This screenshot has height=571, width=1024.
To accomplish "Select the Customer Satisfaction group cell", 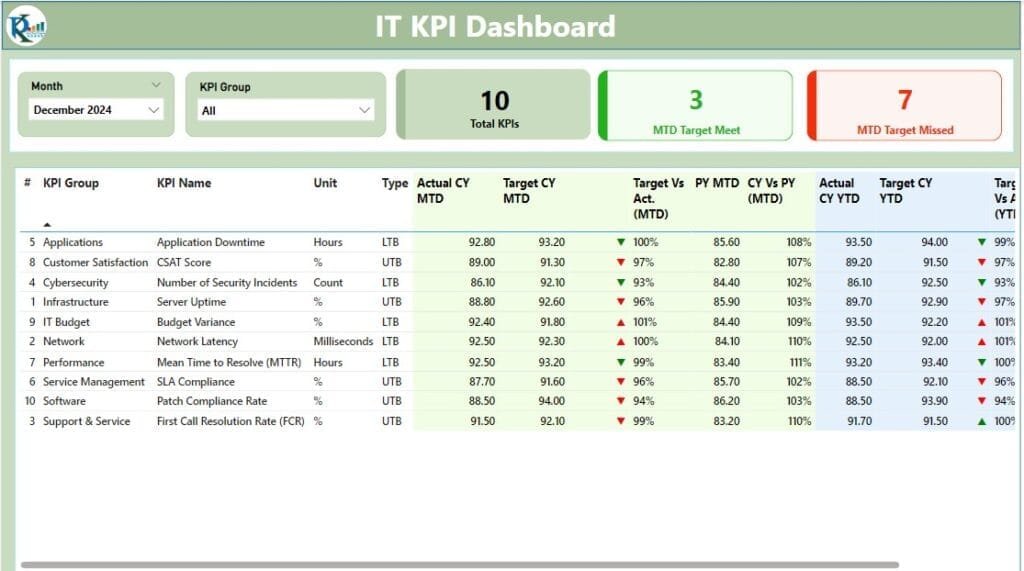I will 95,263.
